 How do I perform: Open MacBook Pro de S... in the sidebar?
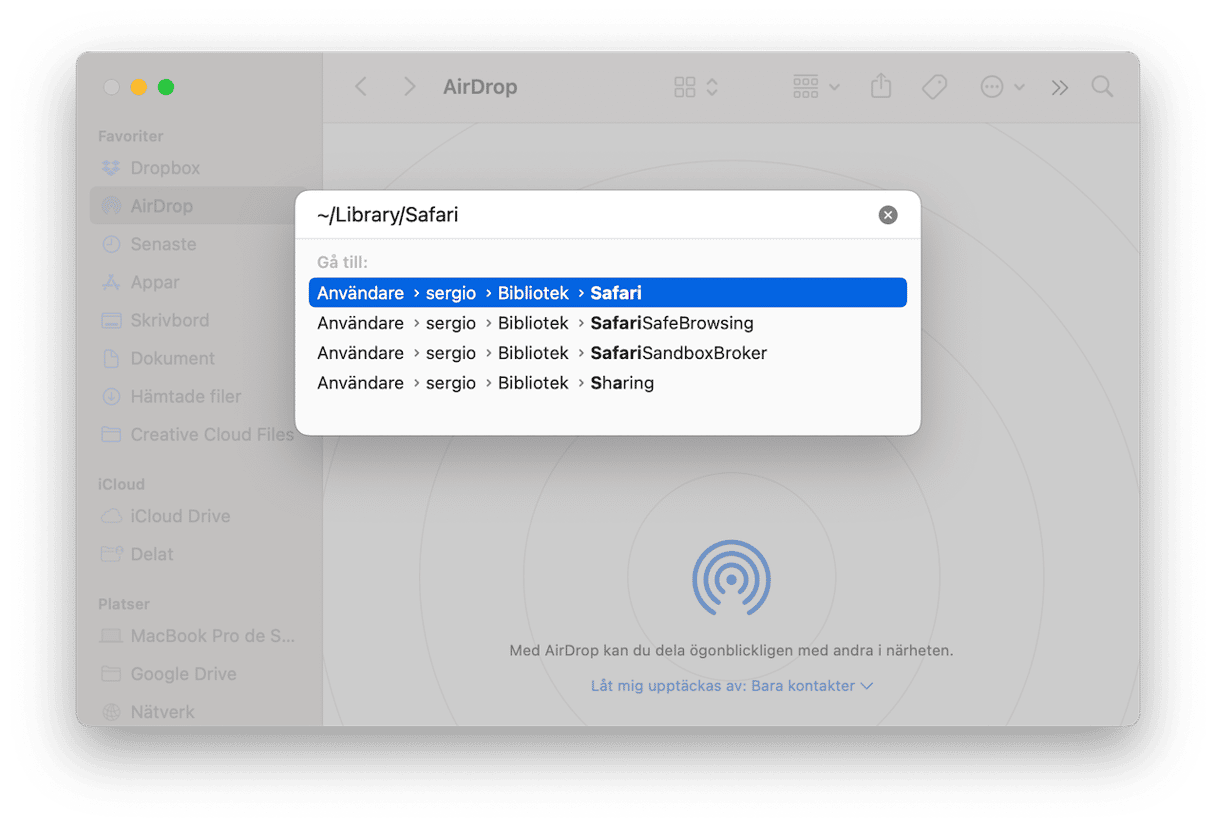click(x=198, y=636)
